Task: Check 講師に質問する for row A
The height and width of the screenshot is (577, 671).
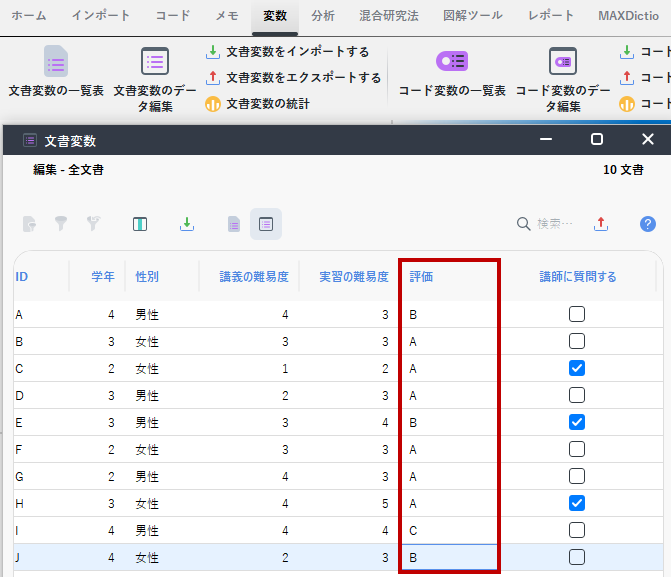Action: click(577, 314)
